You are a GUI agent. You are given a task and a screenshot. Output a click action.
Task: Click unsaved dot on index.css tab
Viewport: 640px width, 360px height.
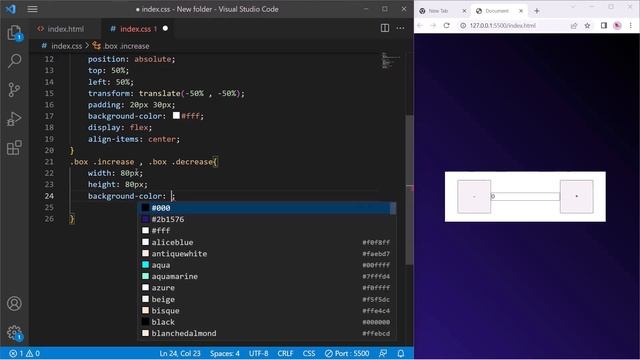click(165, 29)
